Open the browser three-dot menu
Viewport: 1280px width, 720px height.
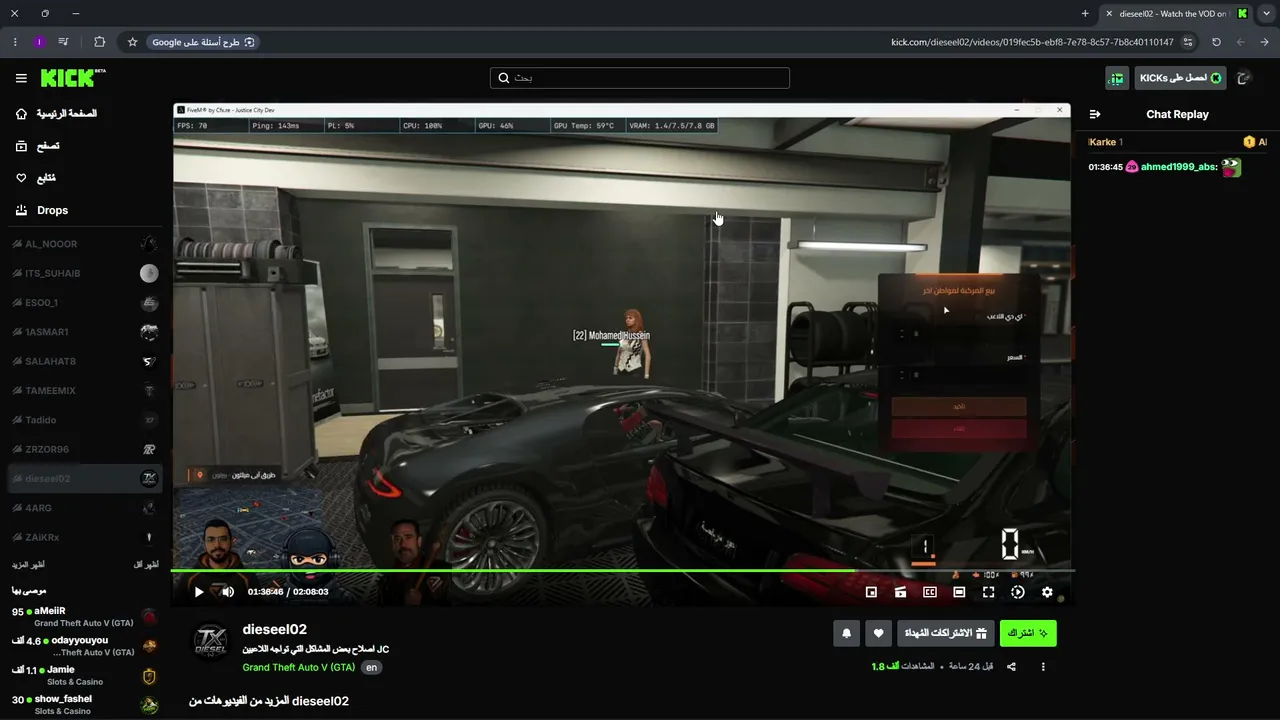pos(14,42)
